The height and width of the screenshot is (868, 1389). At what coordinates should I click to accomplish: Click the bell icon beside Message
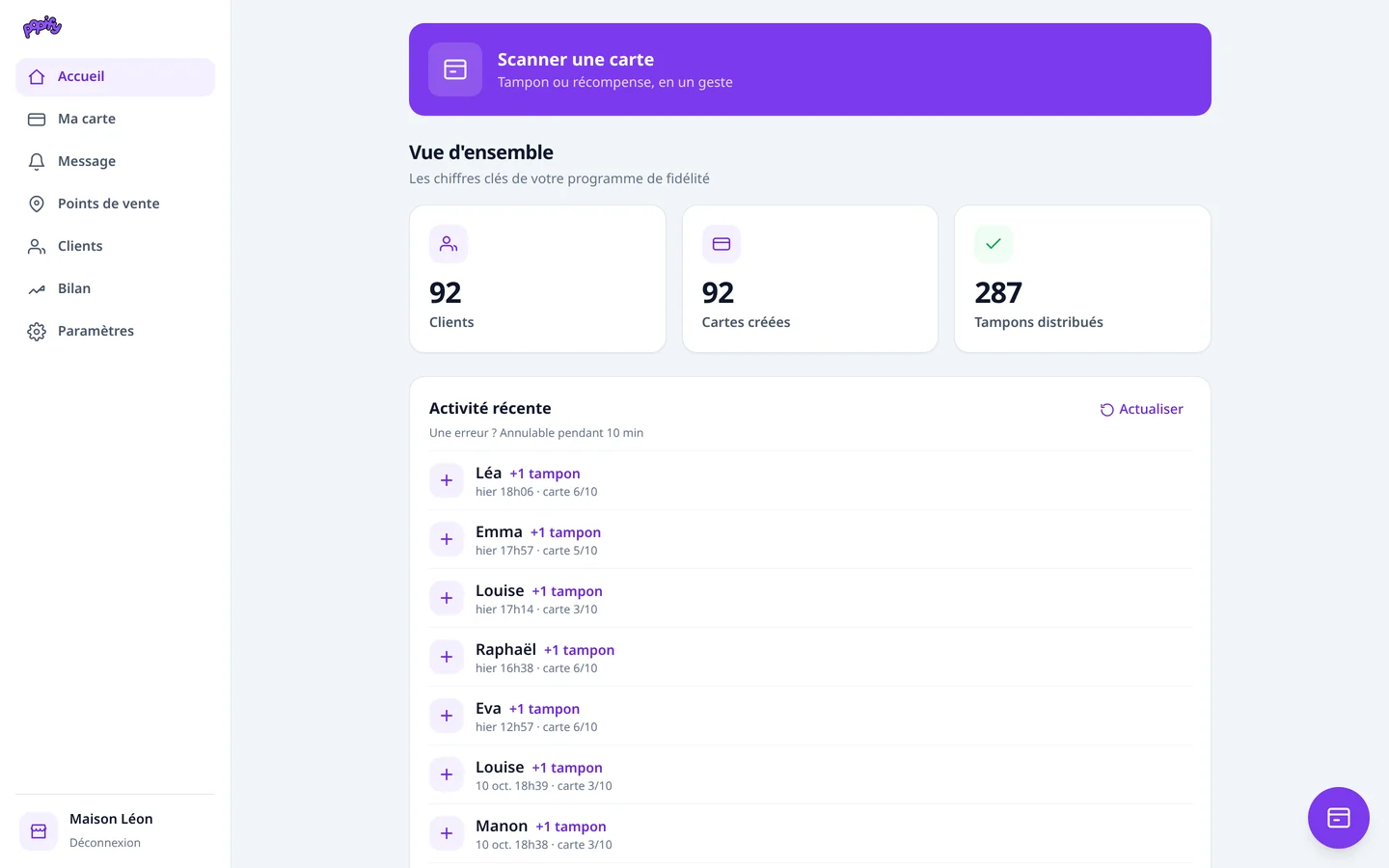point(37,162)
